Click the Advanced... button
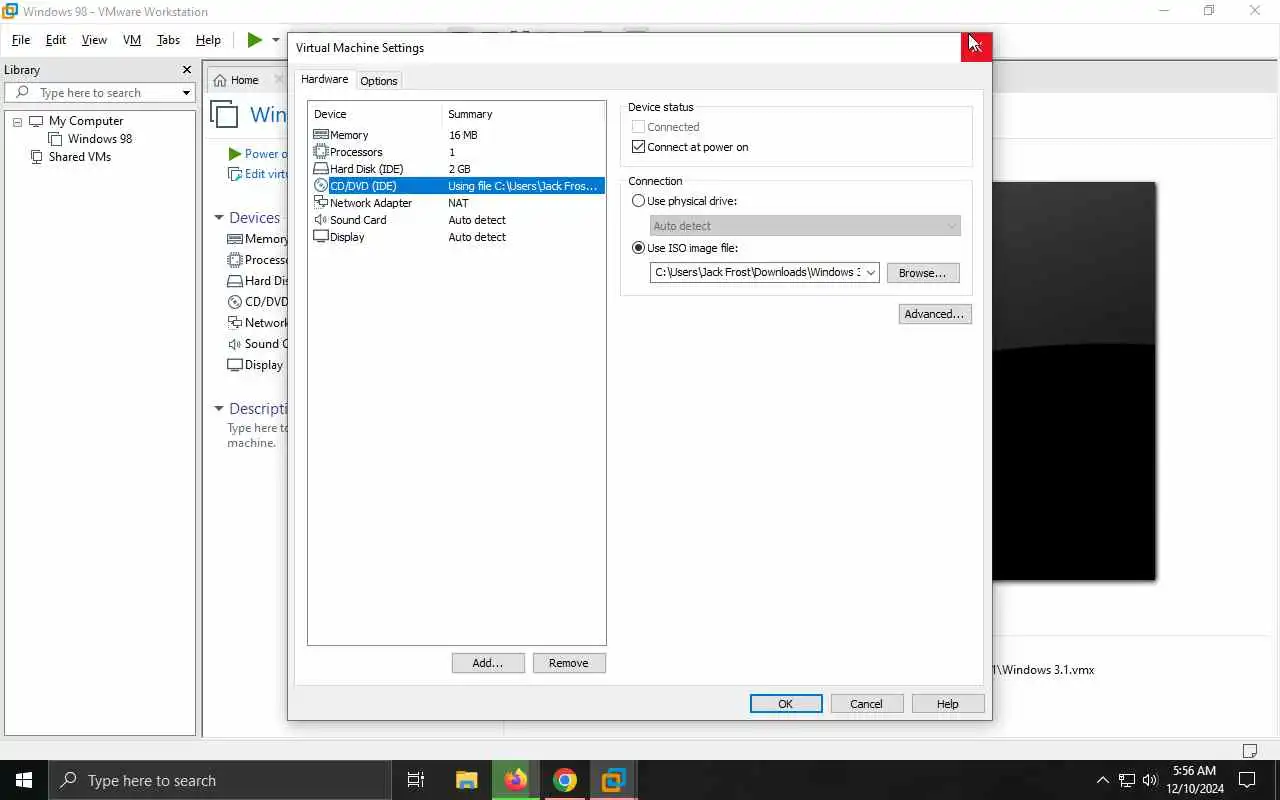1280x800 pixels. click(935, 314)
